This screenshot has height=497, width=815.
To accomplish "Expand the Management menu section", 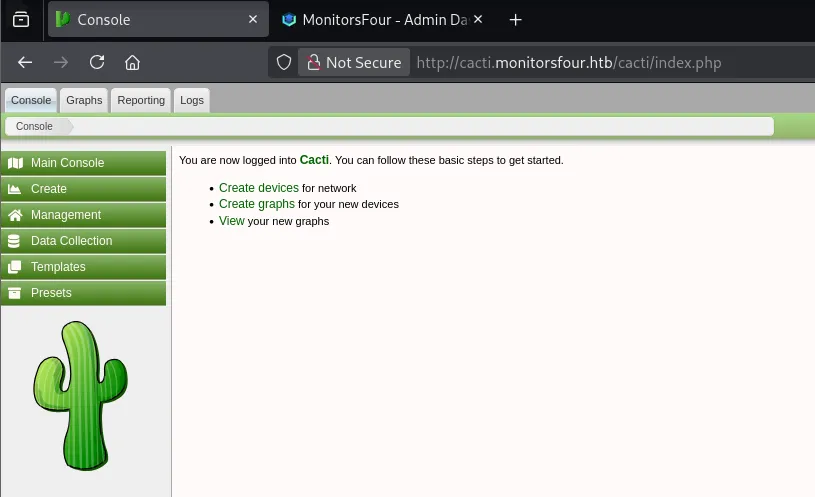I will (66, 215).
